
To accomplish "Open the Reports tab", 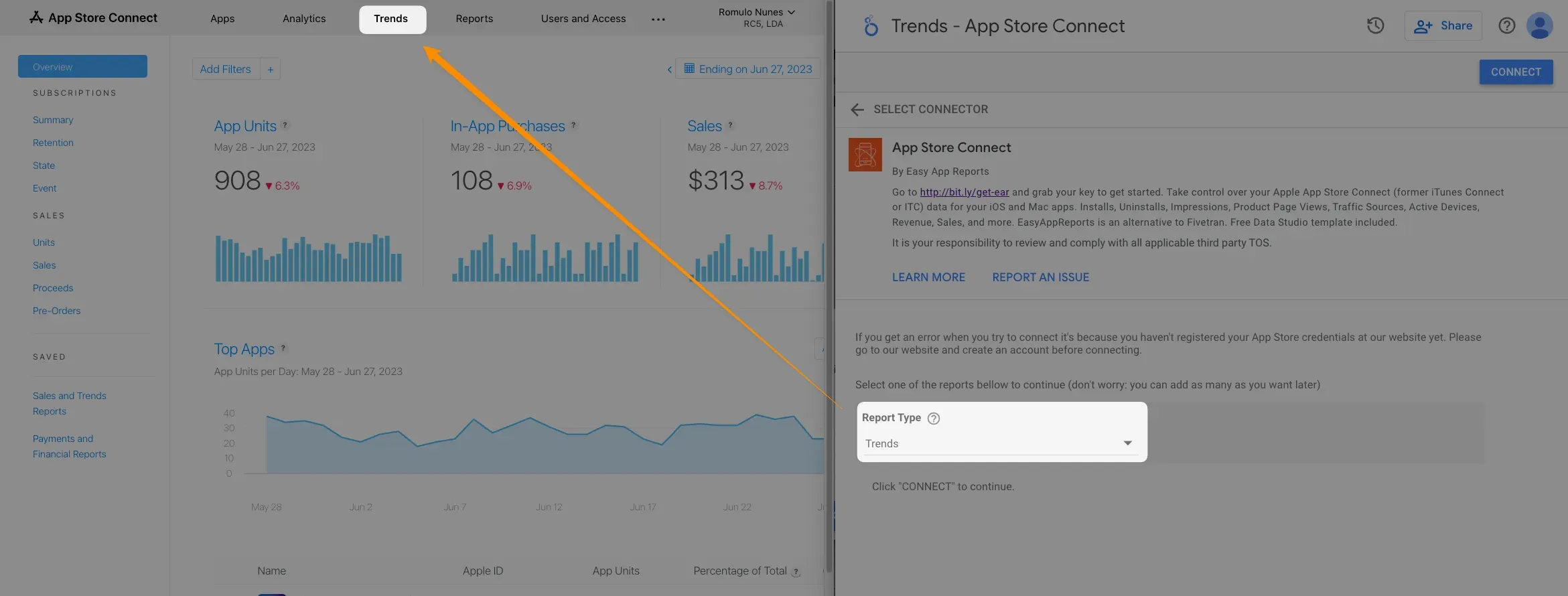I will coord(474,19).
